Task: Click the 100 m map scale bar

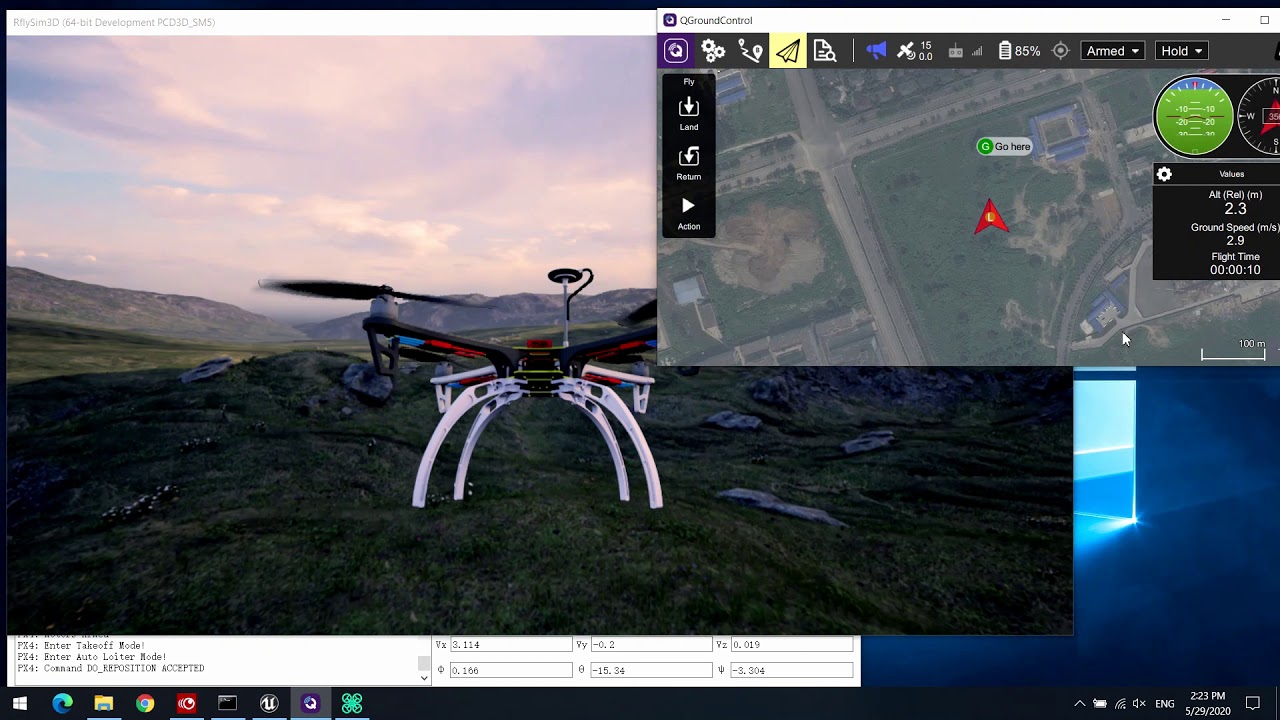Action: point(1234,350)
